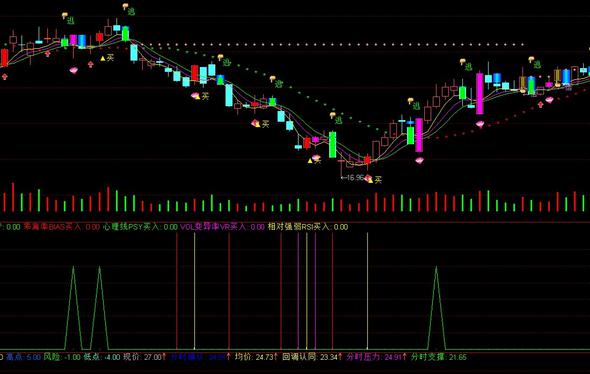590x374 pixels.
Task: Click the large magenta candlestick near the bottom reversal
Action: [x=419, y=135]
